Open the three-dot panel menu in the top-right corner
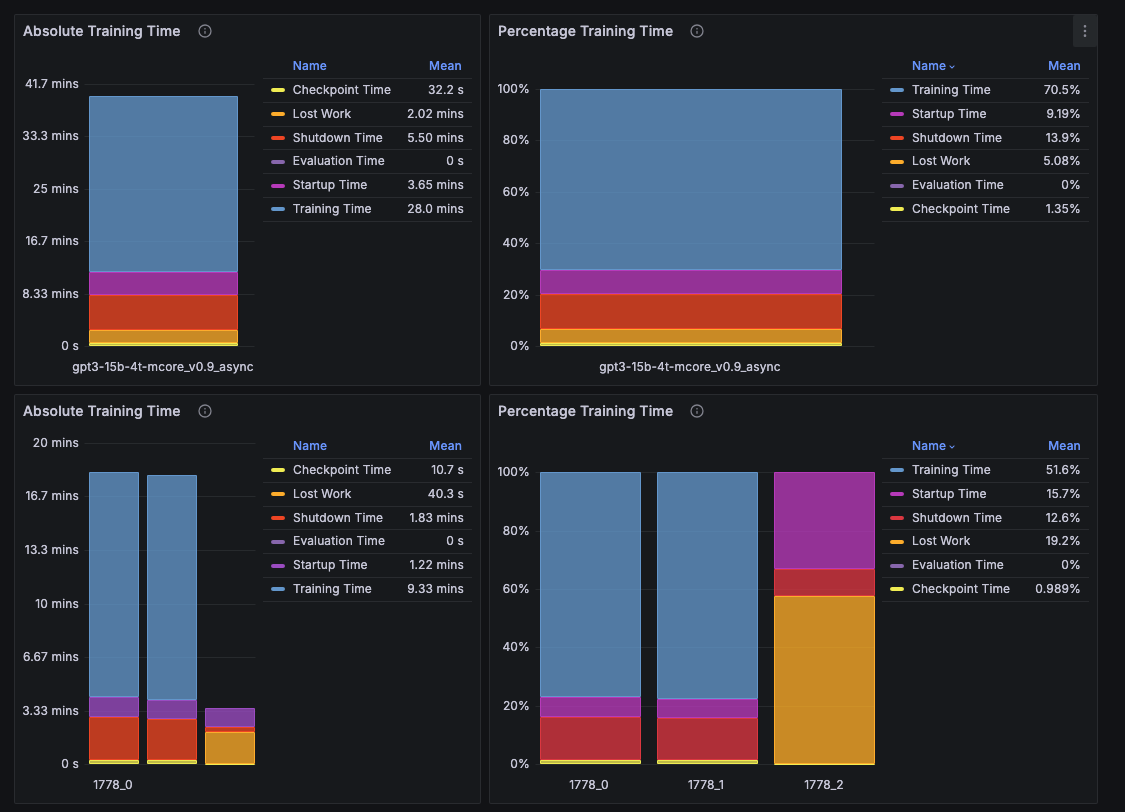The height and width of the screenshot is (812, 1125). click(1084, 31)
